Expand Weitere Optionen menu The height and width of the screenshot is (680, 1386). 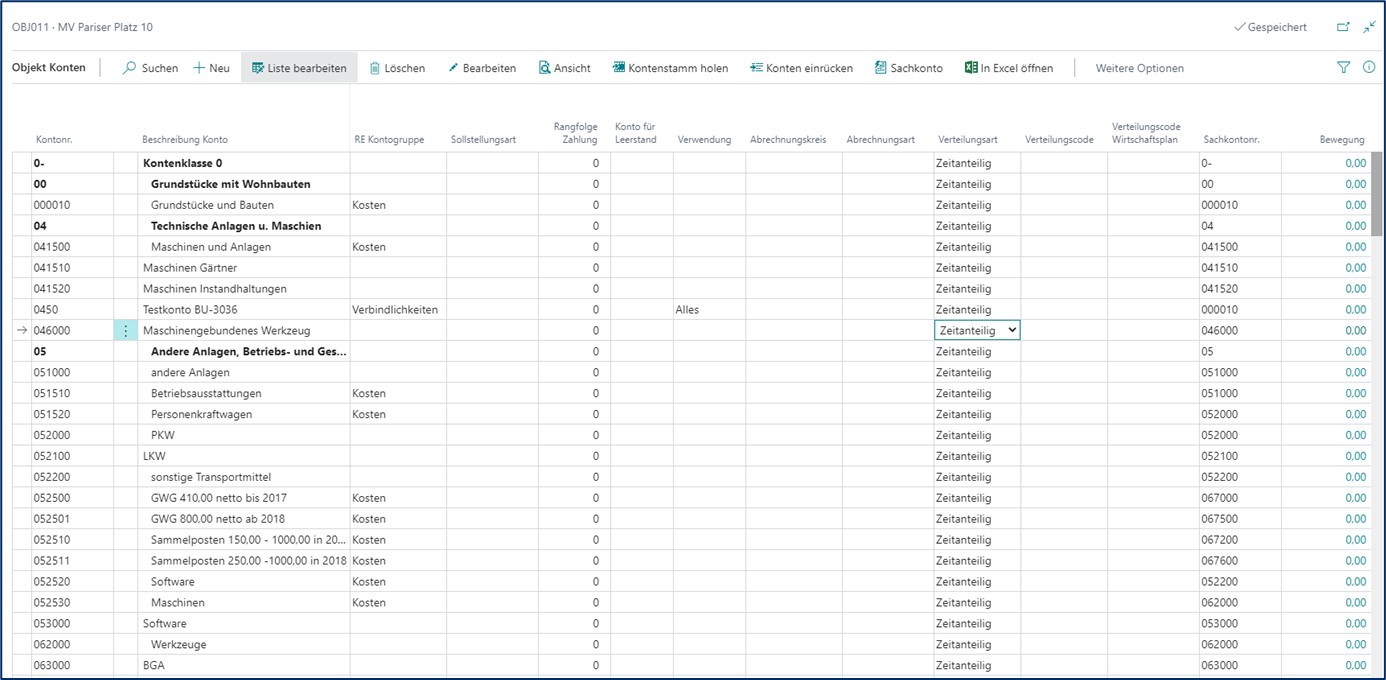1139,68
